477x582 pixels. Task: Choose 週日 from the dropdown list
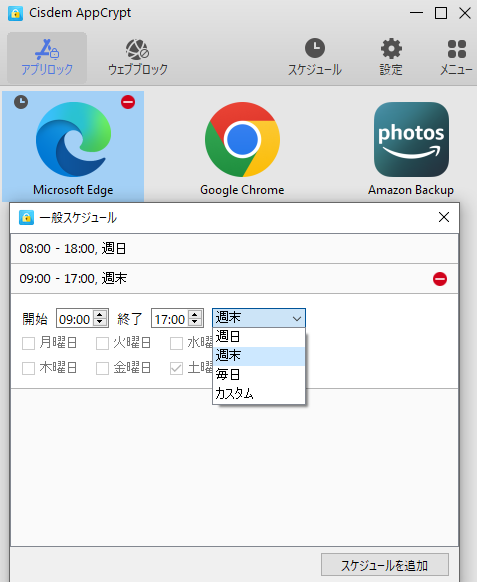tap(259, 337)
